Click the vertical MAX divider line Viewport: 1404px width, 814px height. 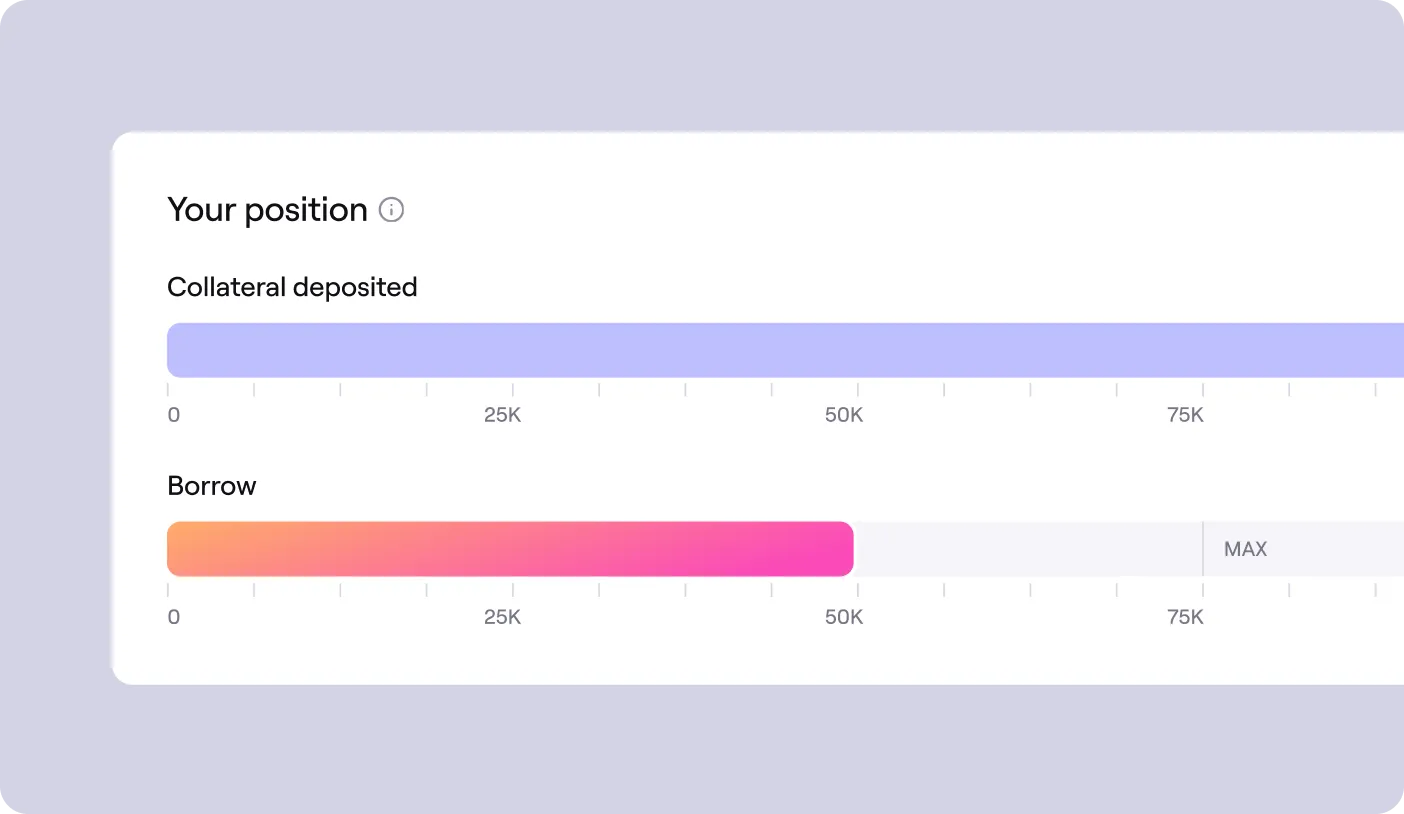point(1202,549)
